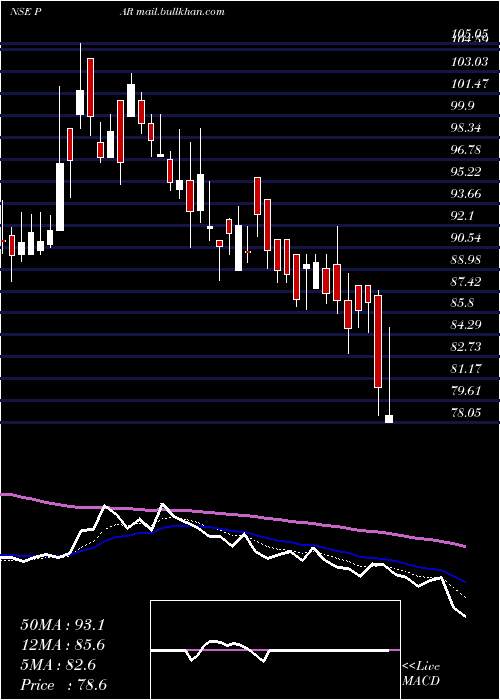Click the Price : 78.6 readout
This screenshot has width=500, height=700.
(x=64, y=685)
